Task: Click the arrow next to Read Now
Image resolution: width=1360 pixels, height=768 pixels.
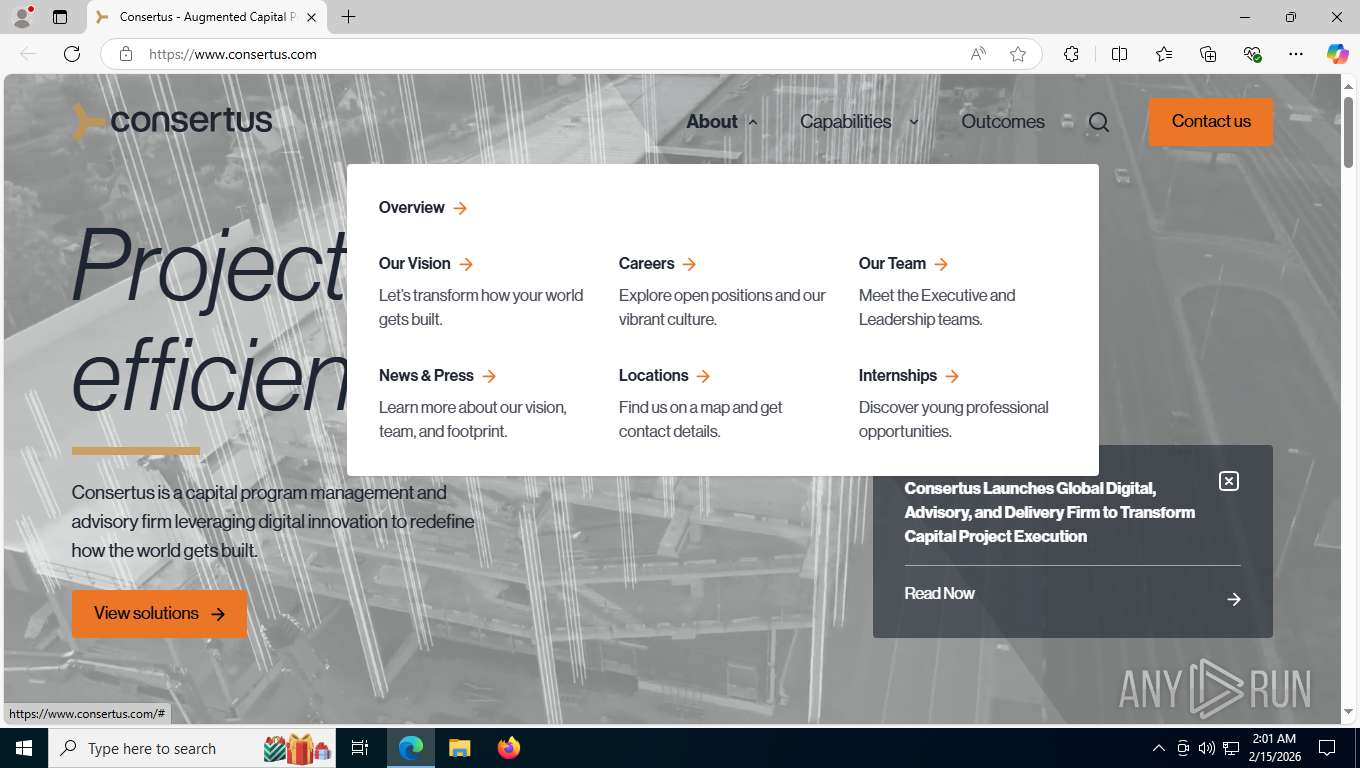Action: coord(1234,599)
